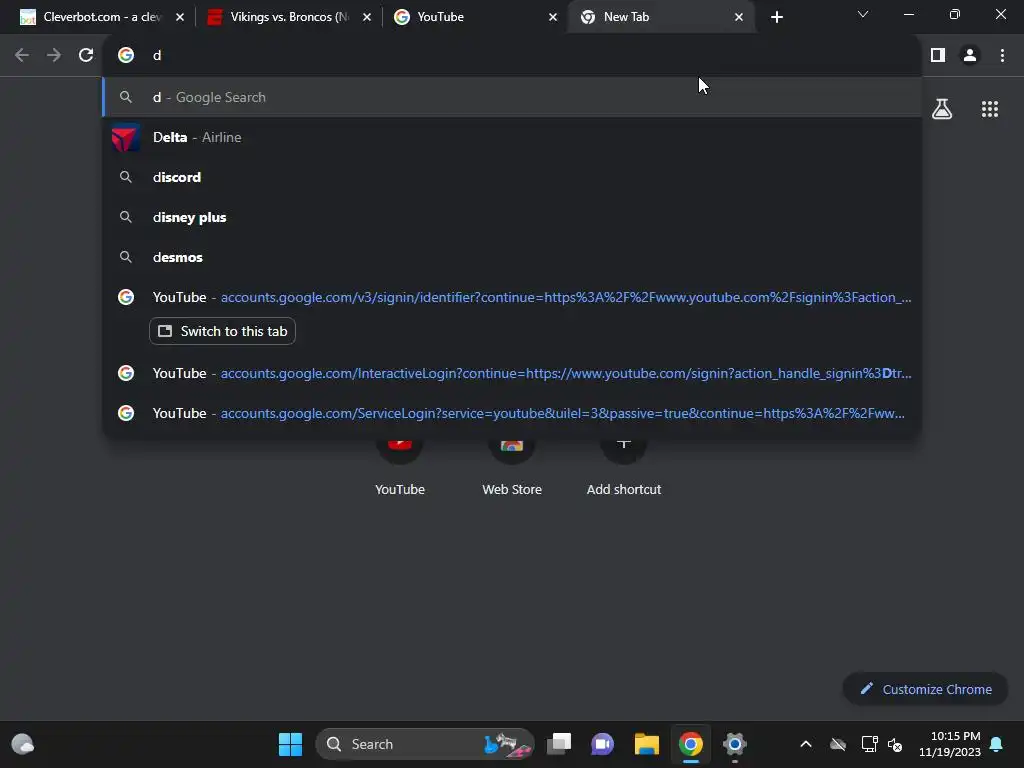Click the muted volume tray icon
1024x768 pixels.
pos(895,744)
